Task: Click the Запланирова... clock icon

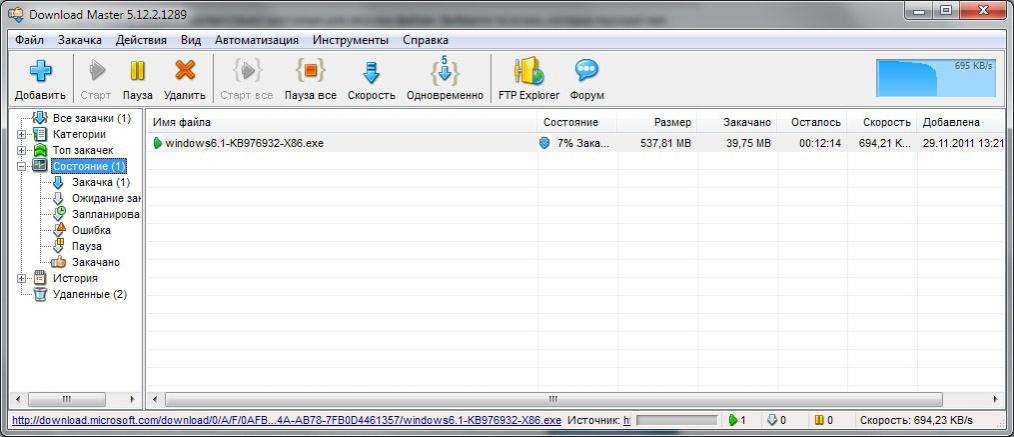Action: click(x=59, y=214)
